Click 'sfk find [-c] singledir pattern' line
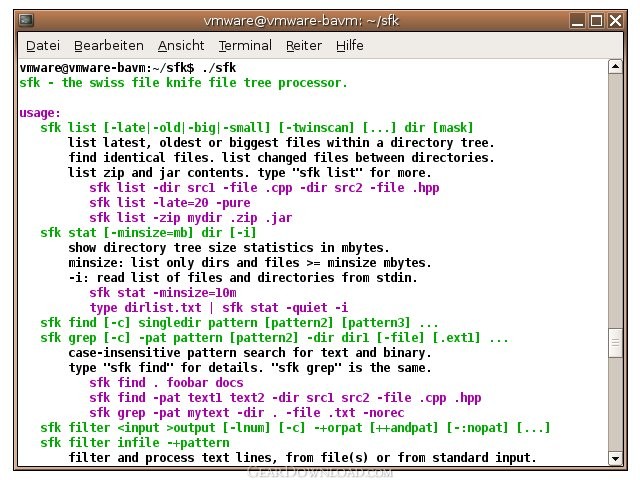Screen dimensions: 640x480 coord(239,323)
